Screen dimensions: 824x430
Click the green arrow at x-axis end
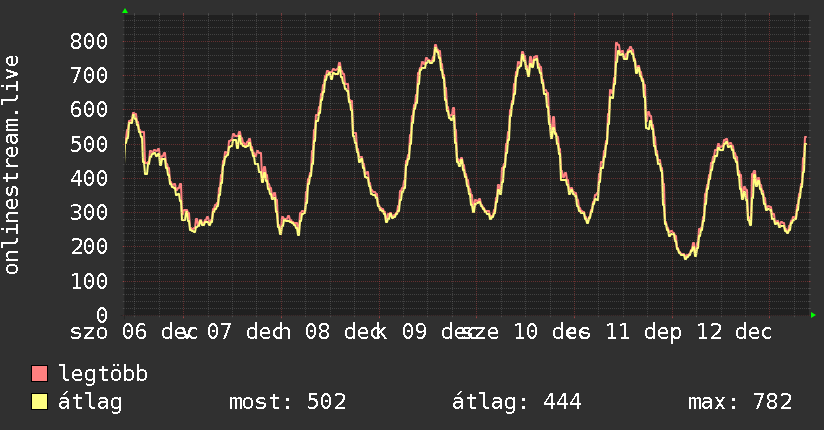(x=813, y=315)
